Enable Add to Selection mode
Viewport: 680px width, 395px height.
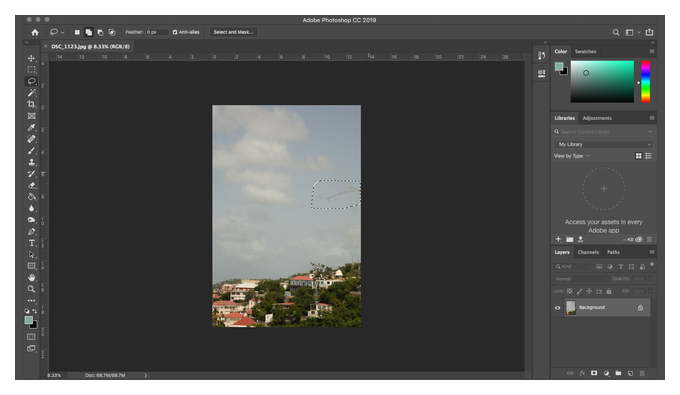pyautogui.click(x=88, y=32)
